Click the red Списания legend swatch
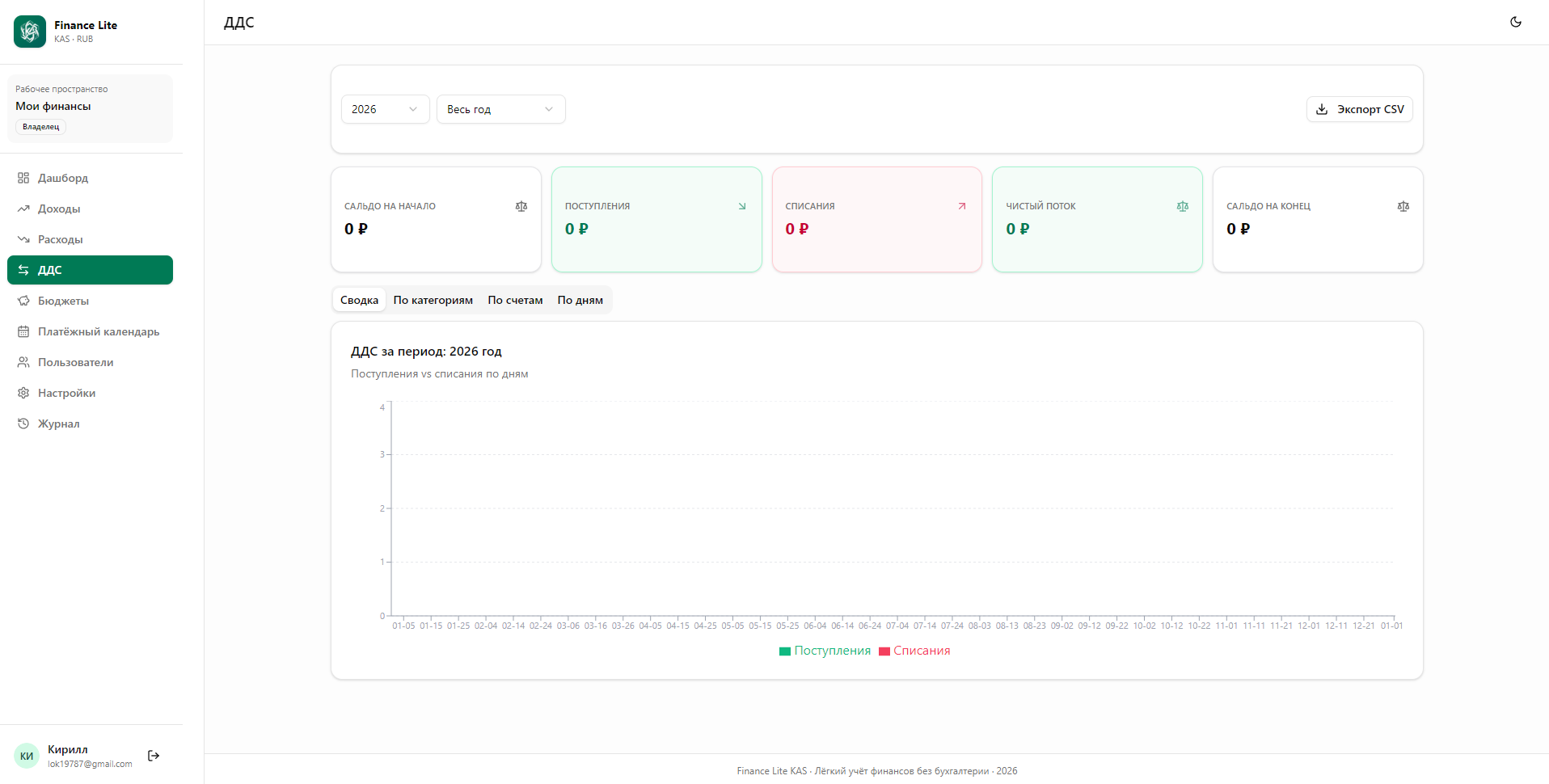 pos(884,651)
